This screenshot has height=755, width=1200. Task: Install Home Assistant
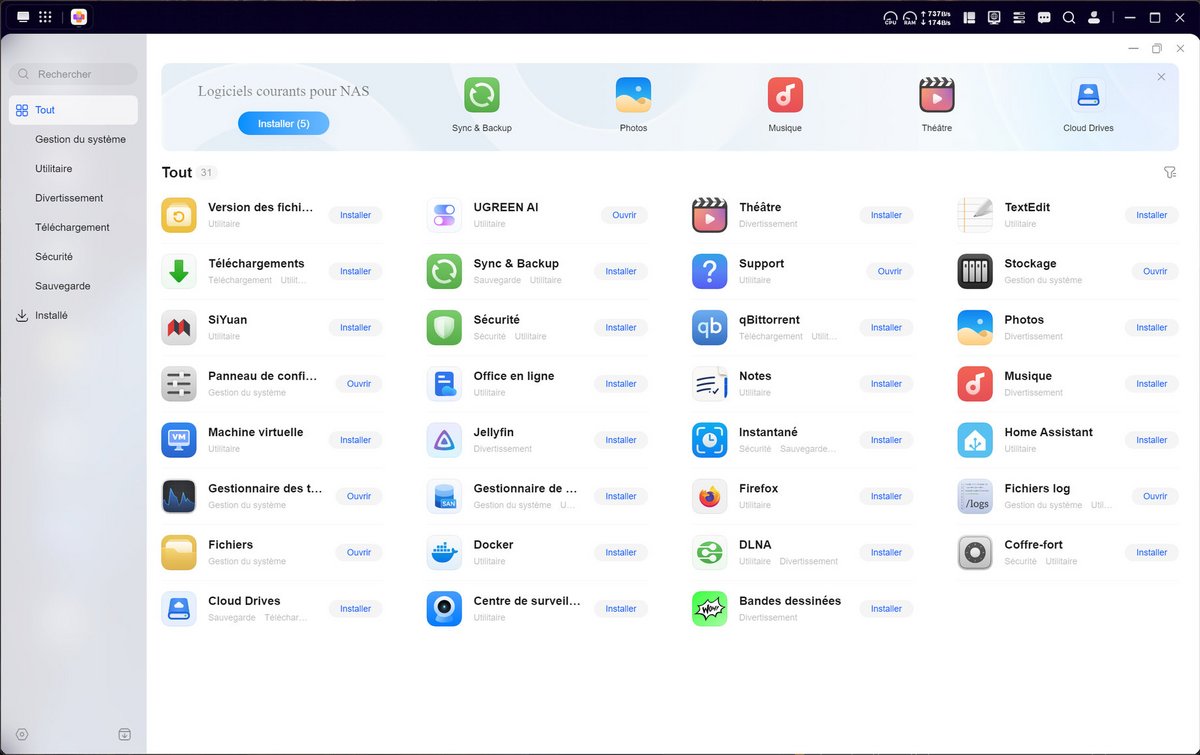(x=1151, y=440)
